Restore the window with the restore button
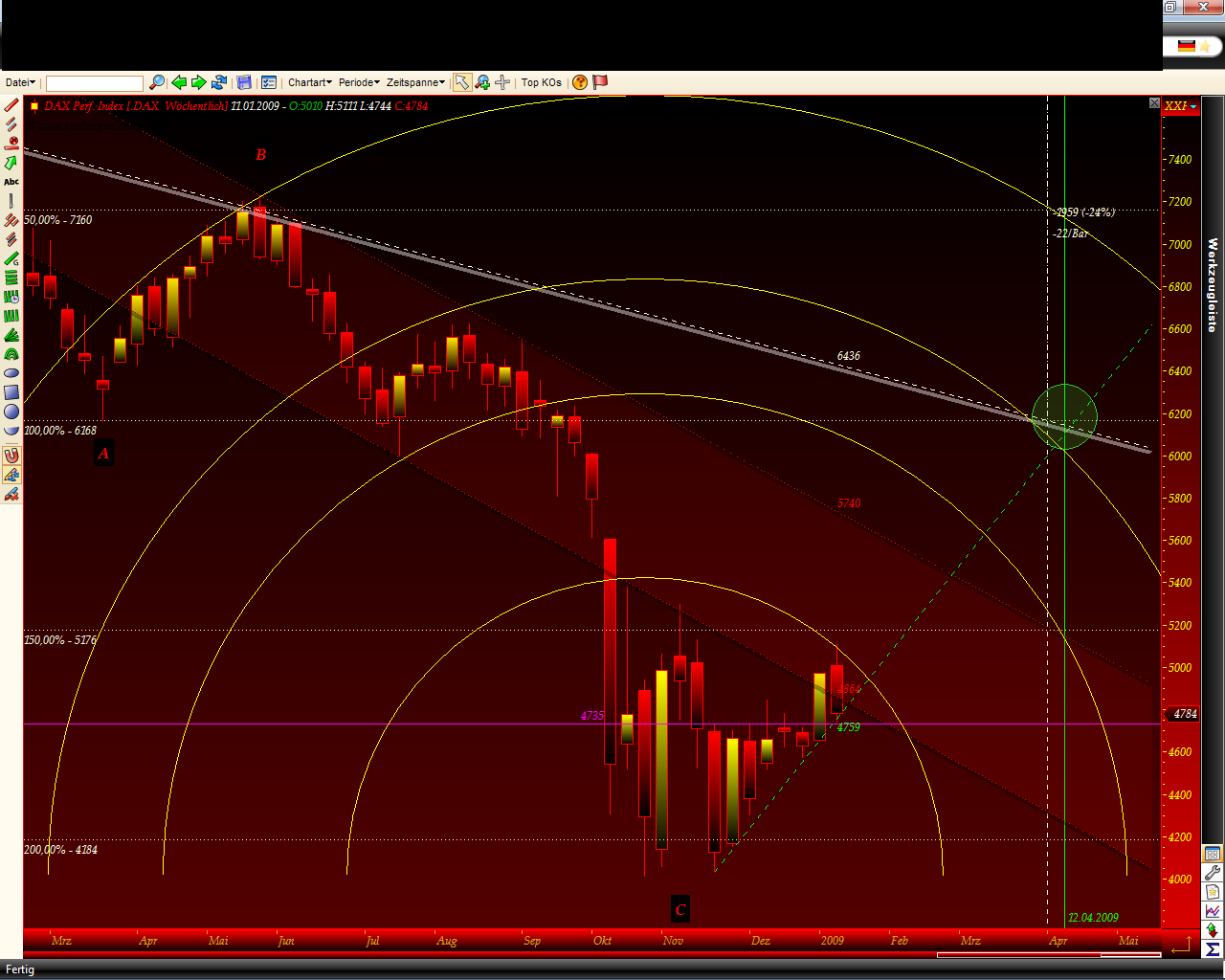The height and width of the screenshot is (980, 1225). (x=1170, y=7)
